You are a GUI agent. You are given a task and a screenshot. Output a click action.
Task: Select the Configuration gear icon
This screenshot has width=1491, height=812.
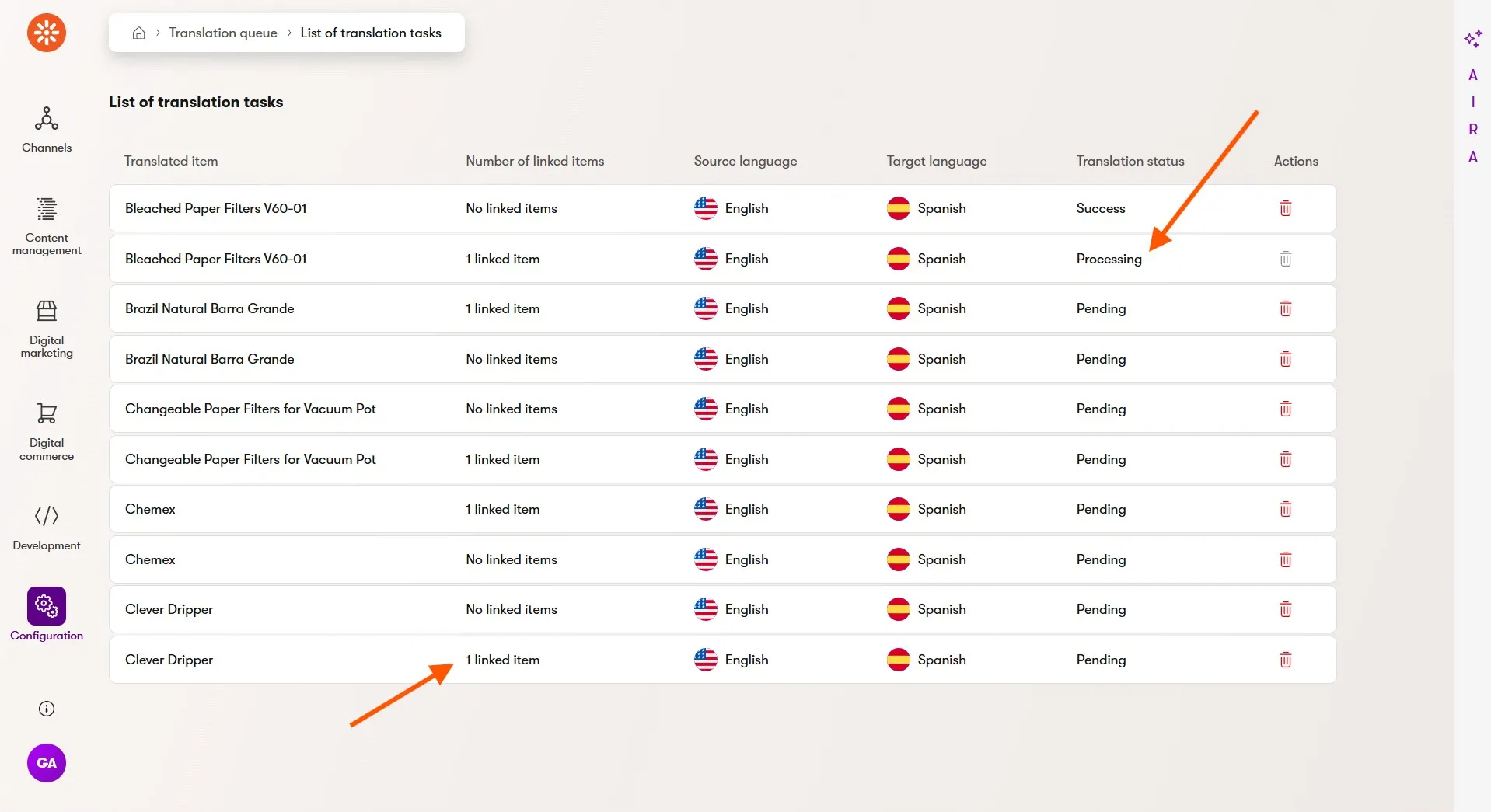47,606
